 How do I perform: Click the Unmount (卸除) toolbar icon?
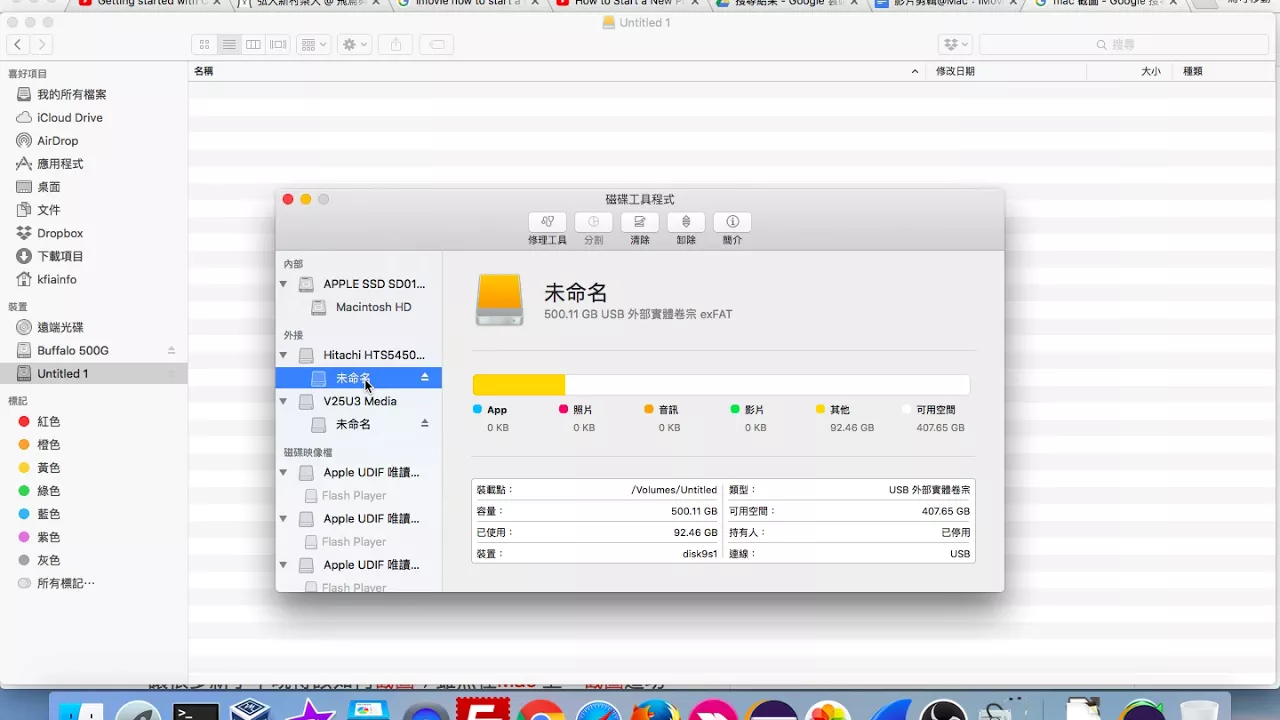coord(686,222)
